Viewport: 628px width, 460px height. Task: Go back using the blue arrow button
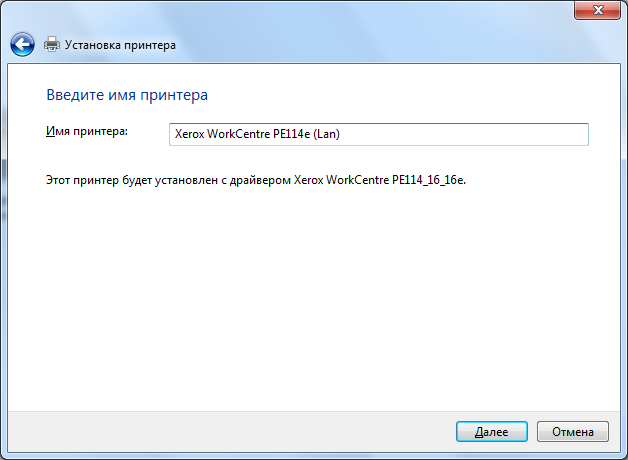(x=22, y=44)
